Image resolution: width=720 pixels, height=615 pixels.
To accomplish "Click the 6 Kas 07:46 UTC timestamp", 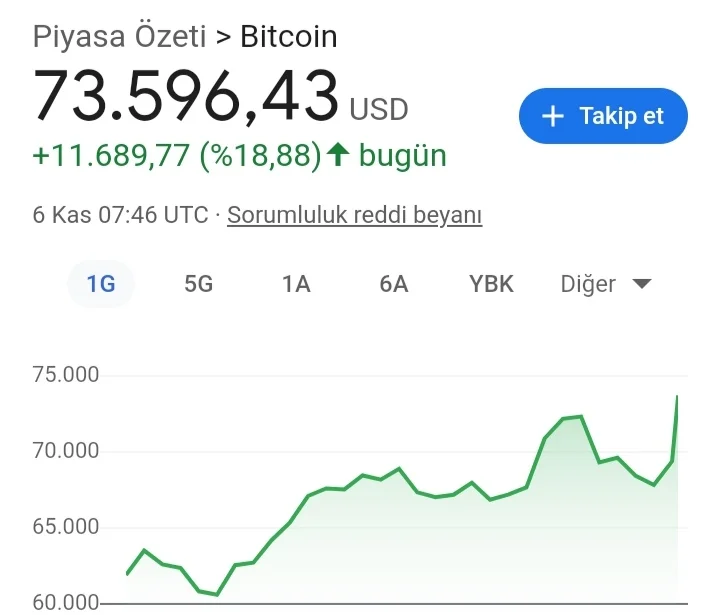I will pyautogui.click(x=120, y=215).
